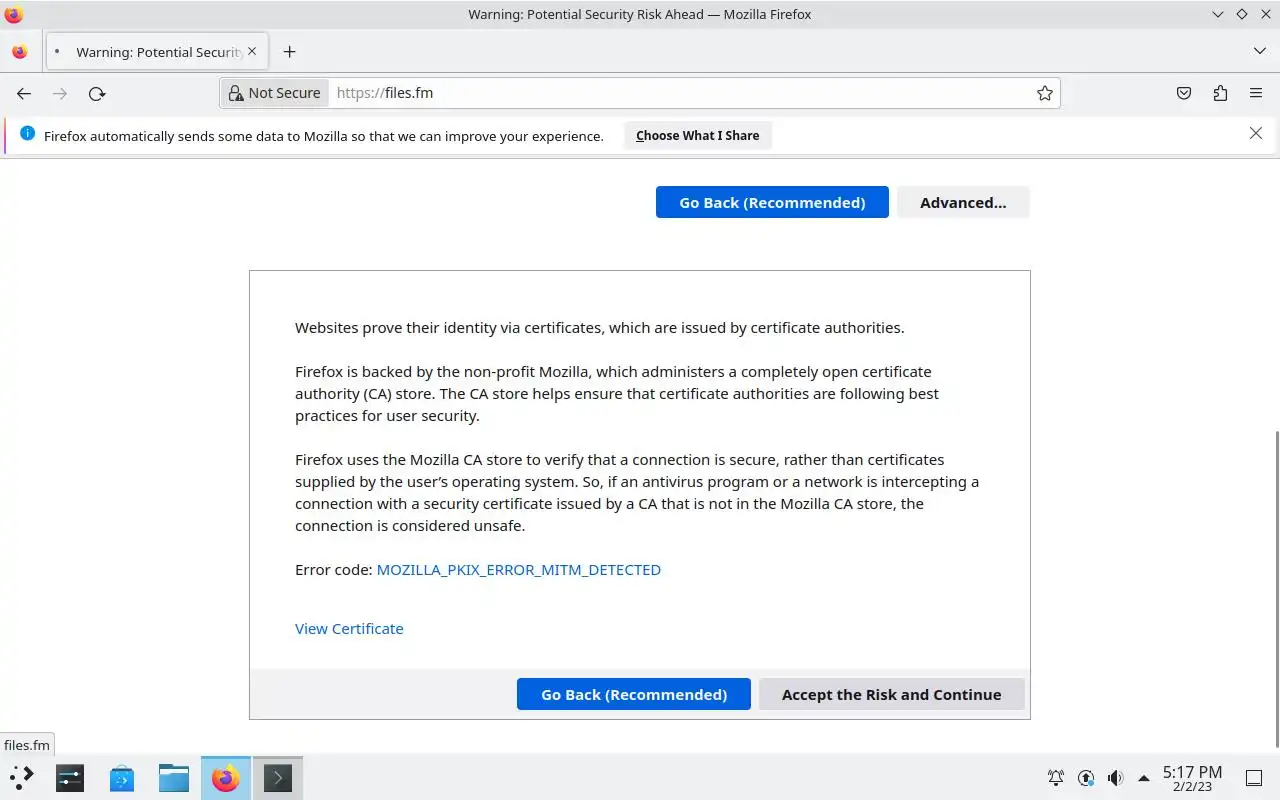
Task: Open the MOZILLA_PKIX_ERROR_MITM_DETECTED error code link
Action: point(518,570)
